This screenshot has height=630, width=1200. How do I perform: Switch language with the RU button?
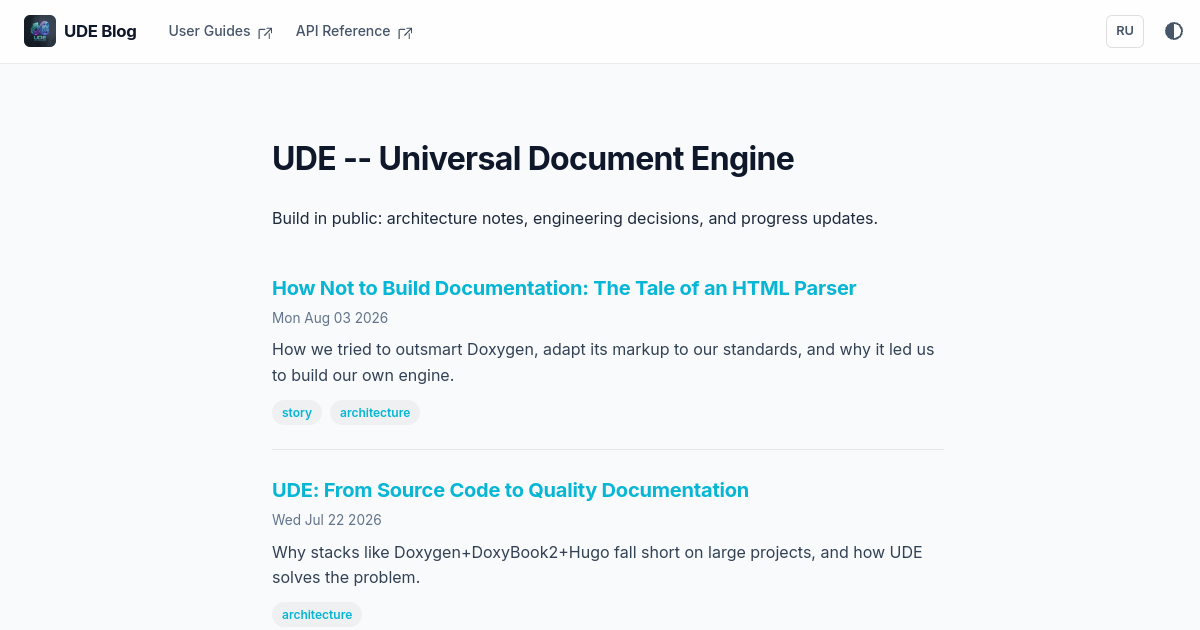[1125, 31]
